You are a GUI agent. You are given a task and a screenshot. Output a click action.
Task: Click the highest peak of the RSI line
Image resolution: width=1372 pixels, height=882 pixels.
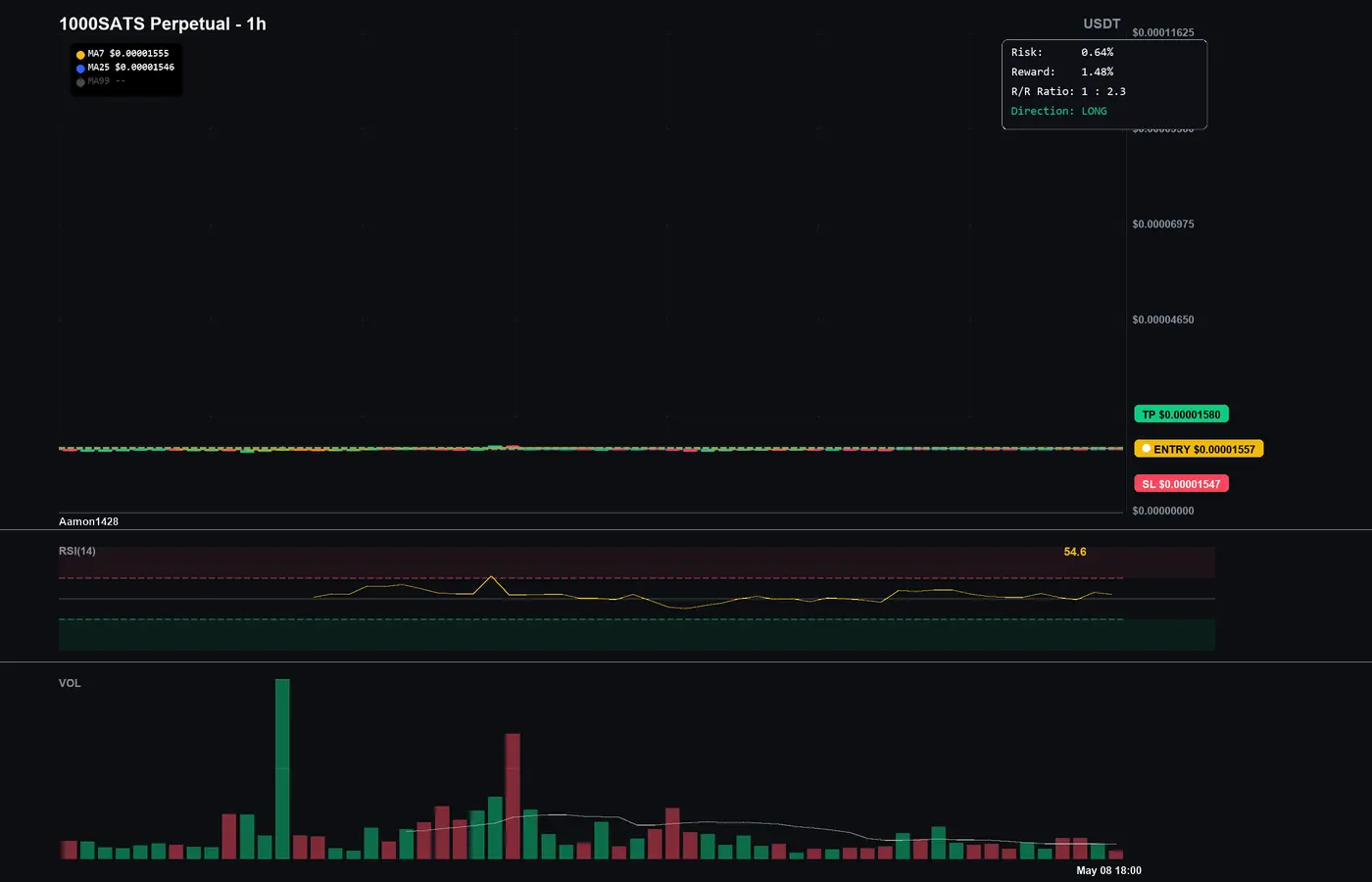point(491,577)
